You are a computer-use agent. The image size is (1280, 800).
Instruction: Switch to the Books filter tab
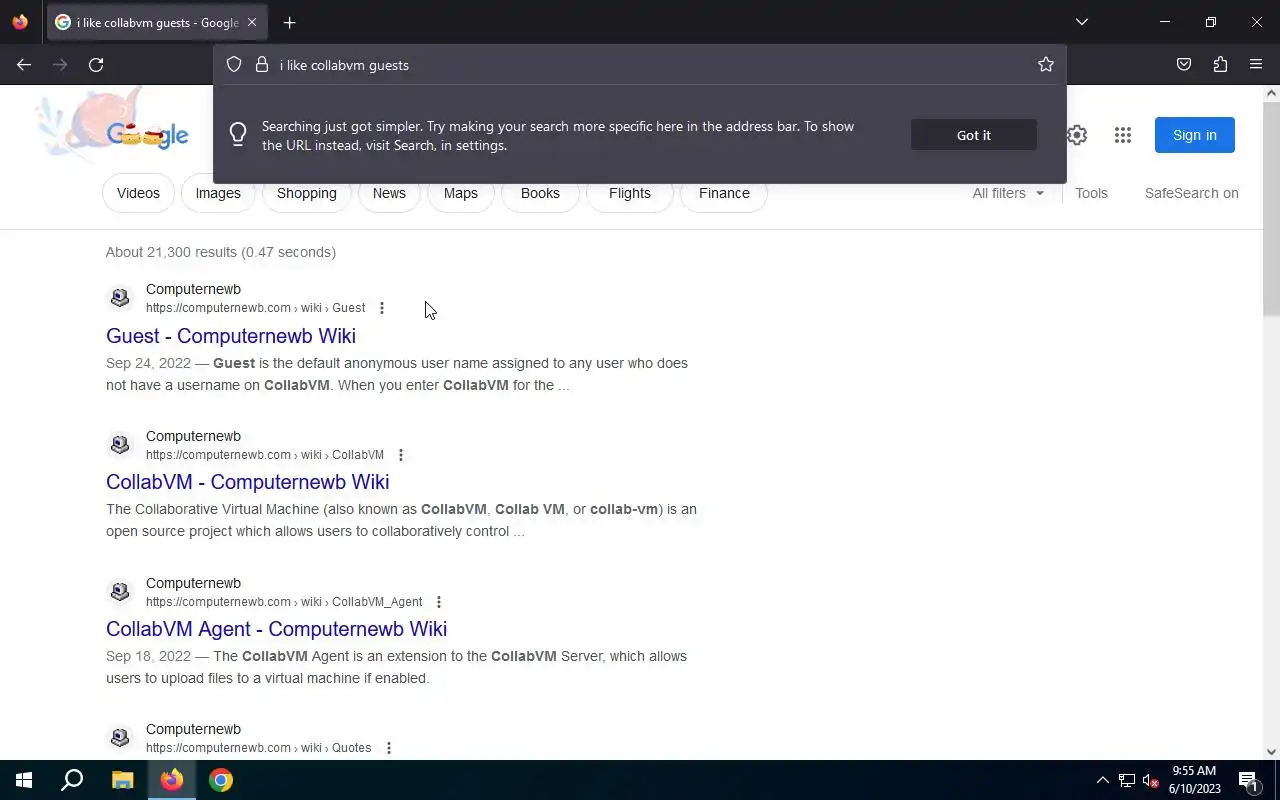[540, 193]
